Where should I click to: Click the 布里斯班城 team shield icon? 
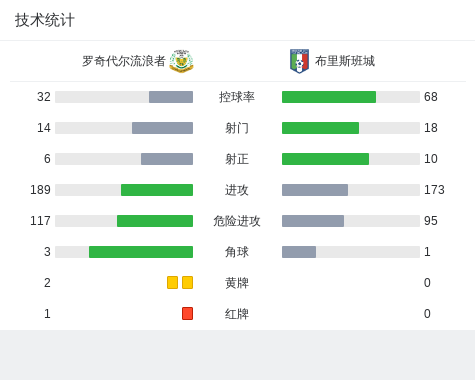(299, 61)
